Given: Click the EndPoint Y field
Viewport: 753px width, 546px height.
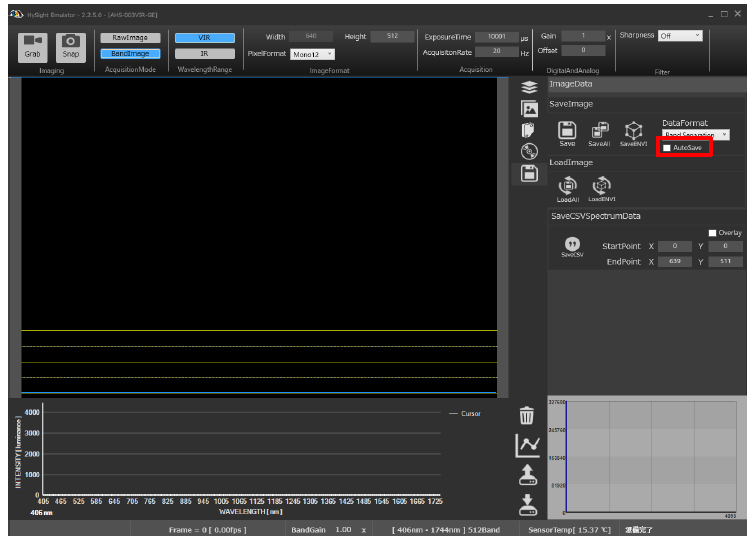Looking at the screenshot, I should [x=725, y=261].
